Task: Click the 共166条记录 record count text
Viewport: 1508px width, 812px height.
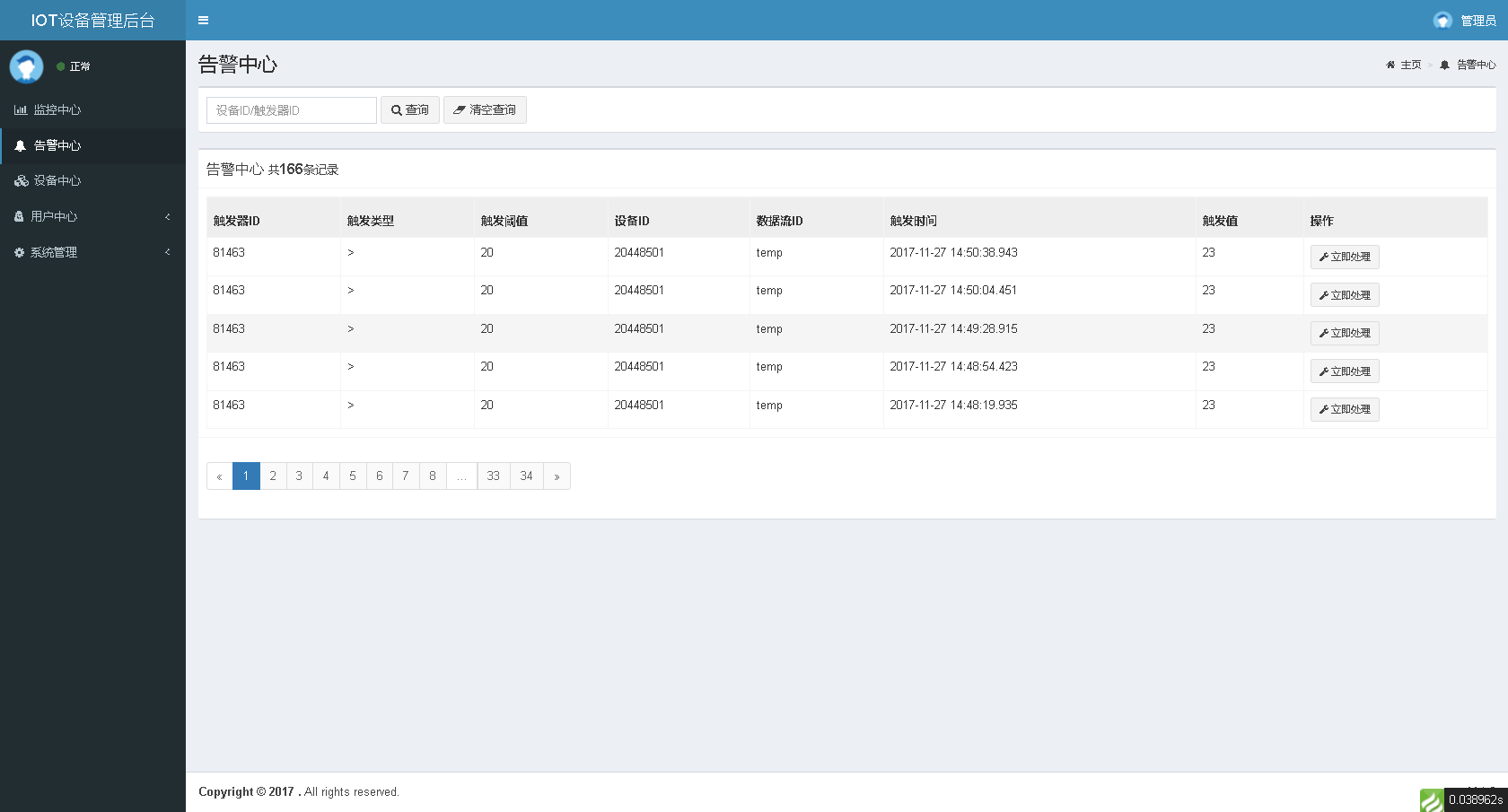Action: tap(303, 170)
